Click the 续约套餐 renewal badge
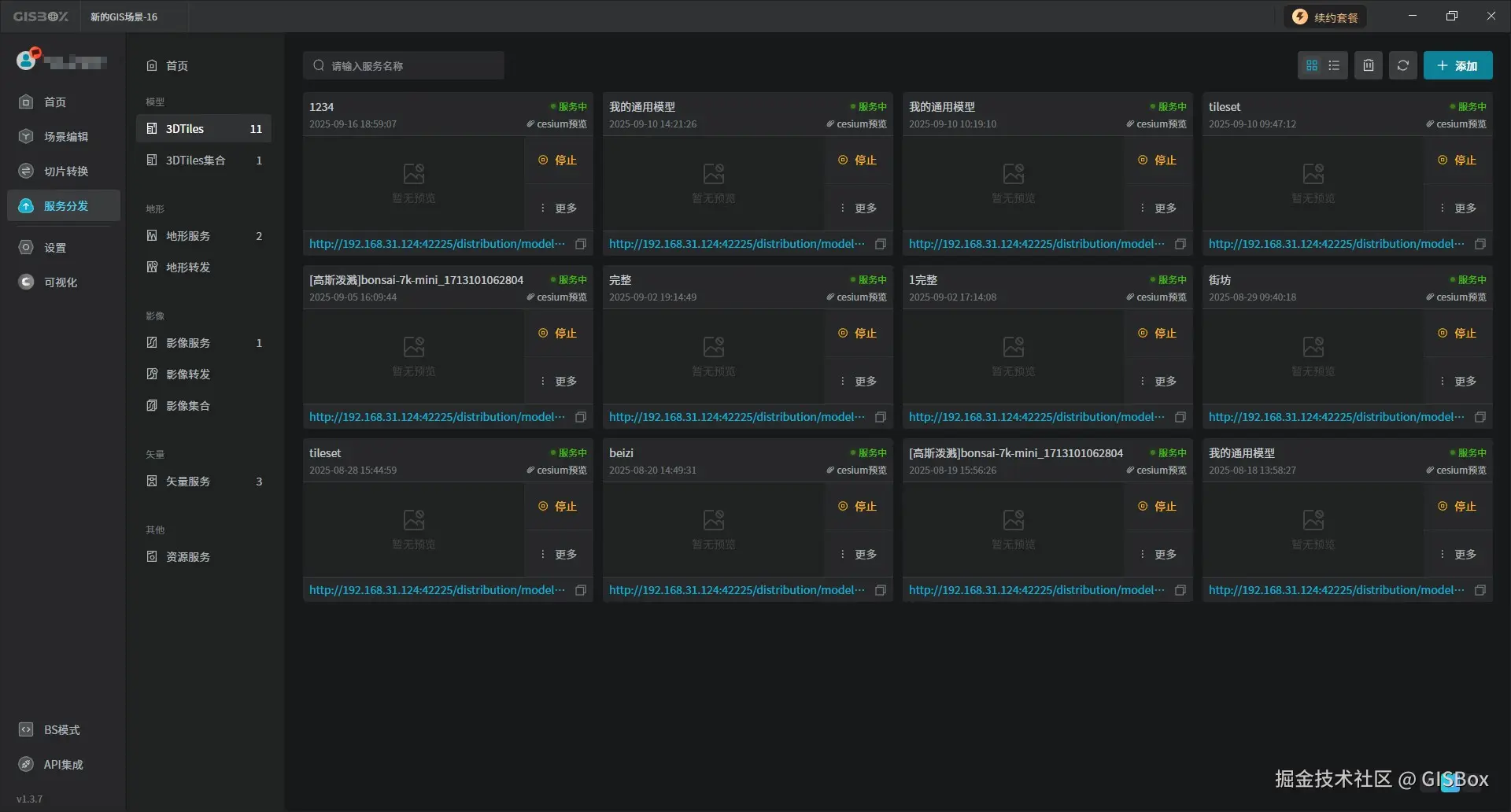1511x812 pixels. tap(1326, 17)
